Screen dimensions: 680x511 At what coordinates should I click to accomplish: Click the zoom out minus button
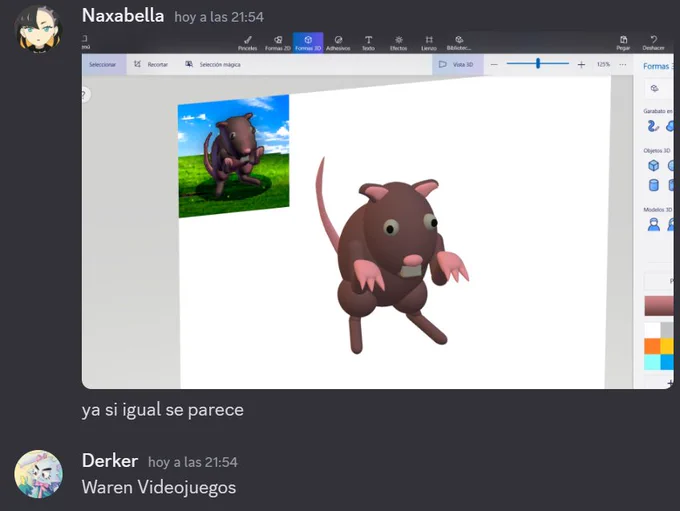(x=494, y=65)
